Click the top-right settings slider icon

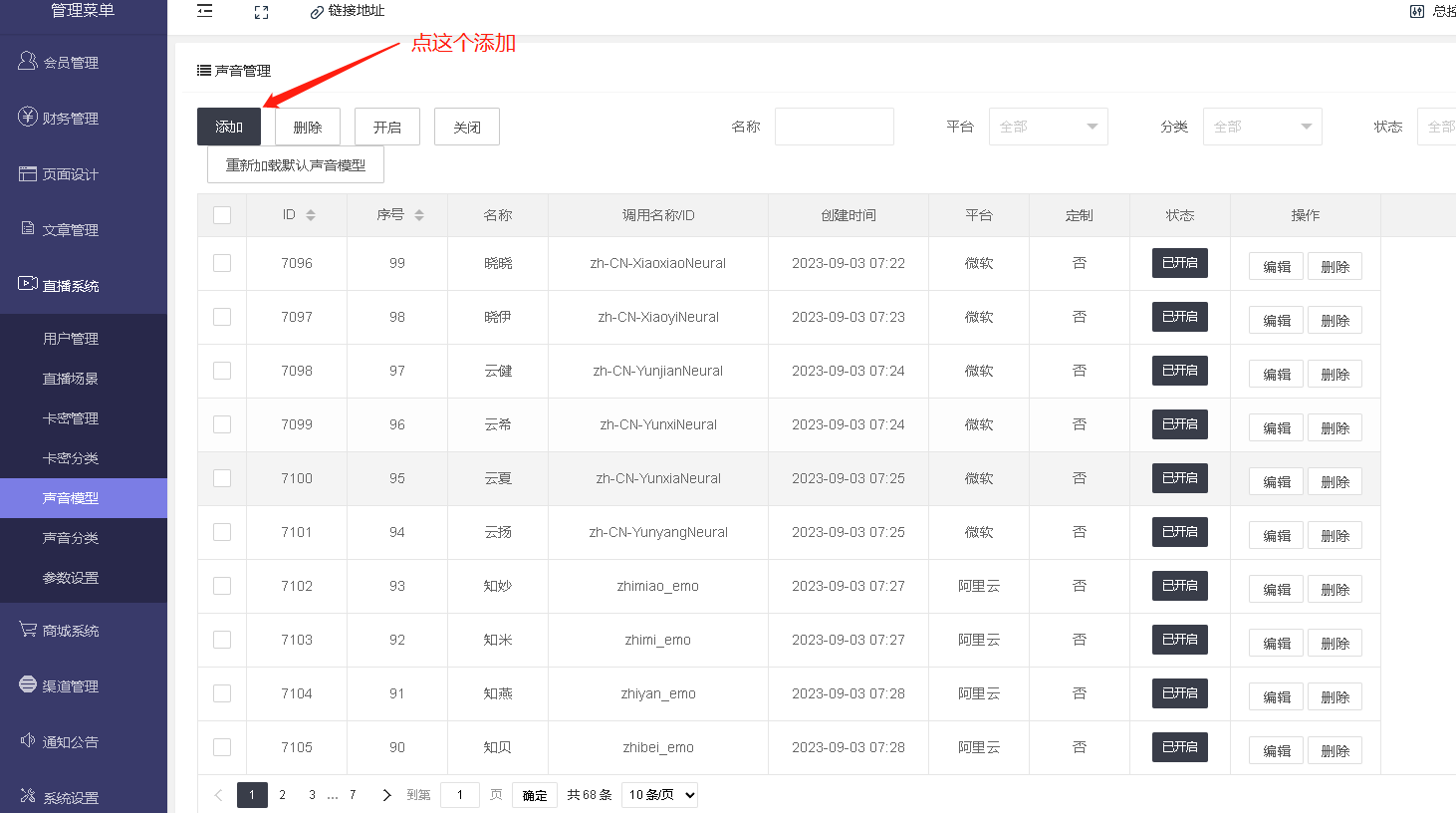tap(1417, 12)
